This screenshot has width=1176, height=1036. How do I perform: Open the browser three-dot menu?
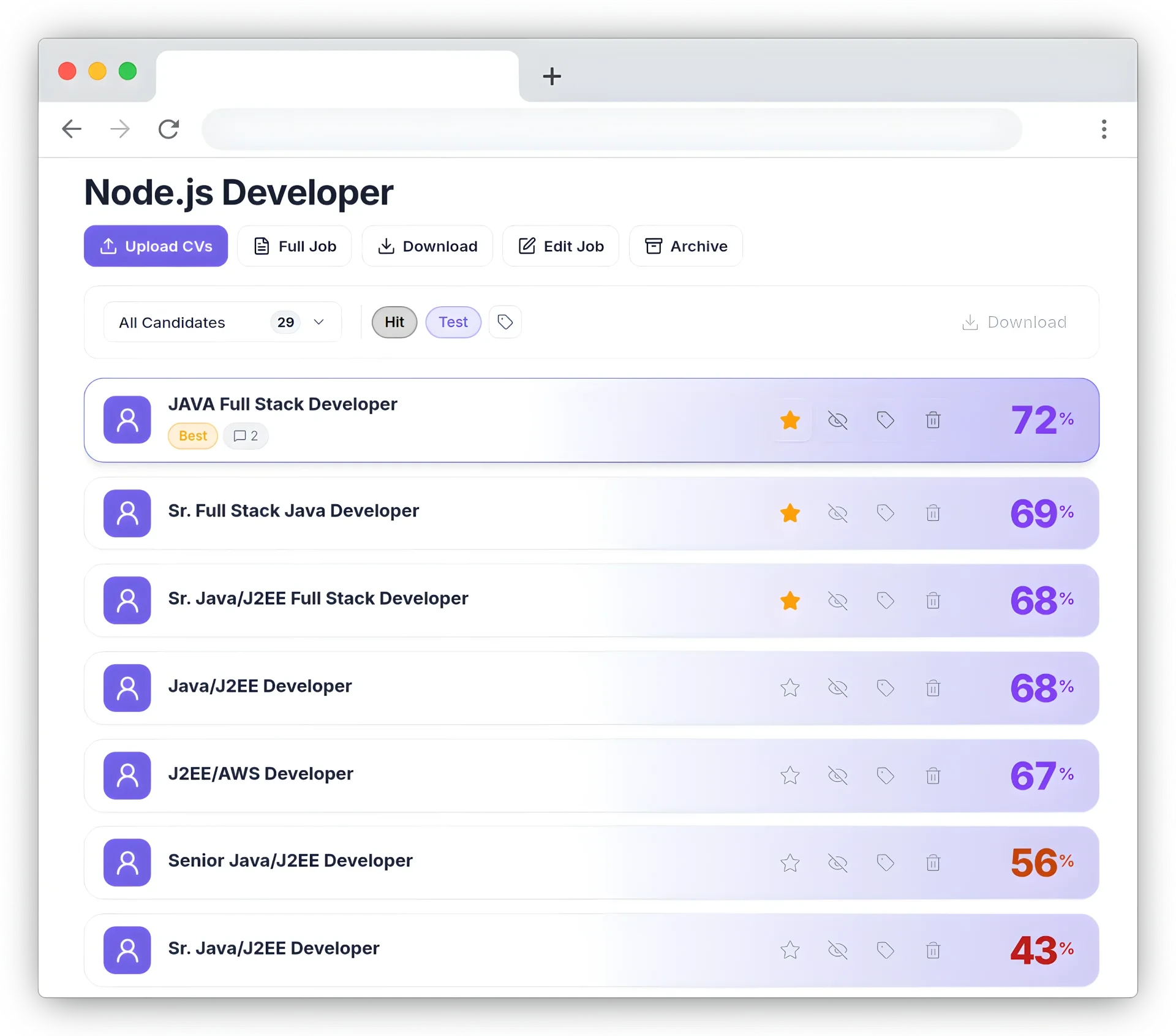1104,129
